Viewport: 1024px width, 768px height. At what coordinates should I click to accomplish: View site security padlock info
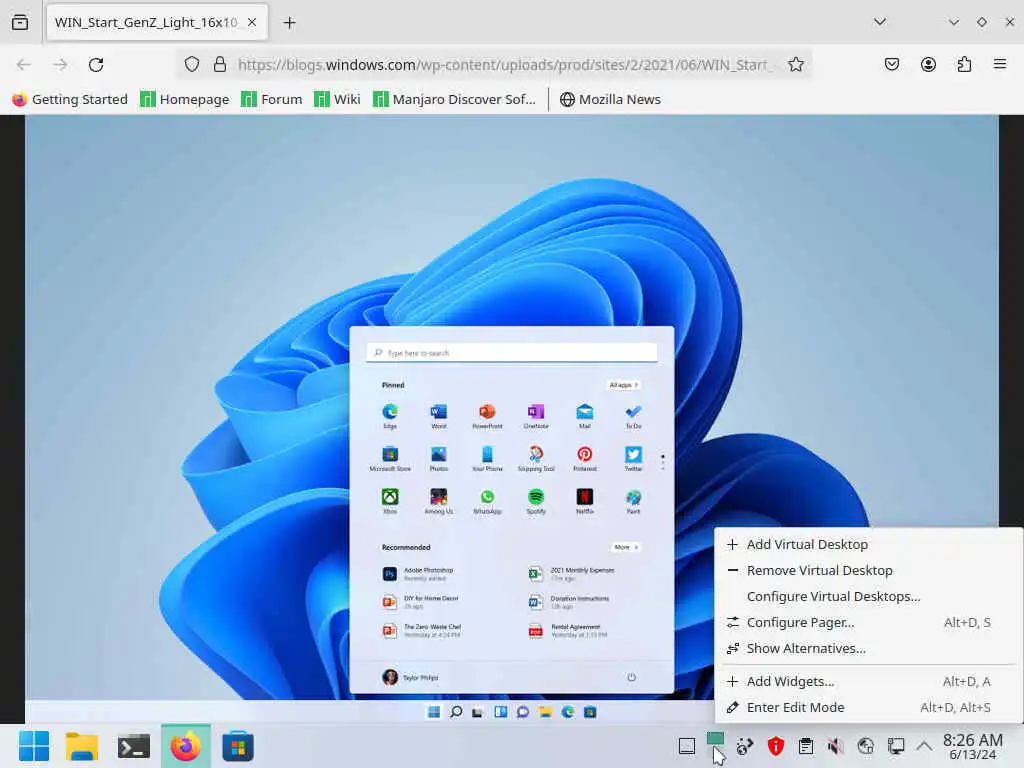(220, 64)
